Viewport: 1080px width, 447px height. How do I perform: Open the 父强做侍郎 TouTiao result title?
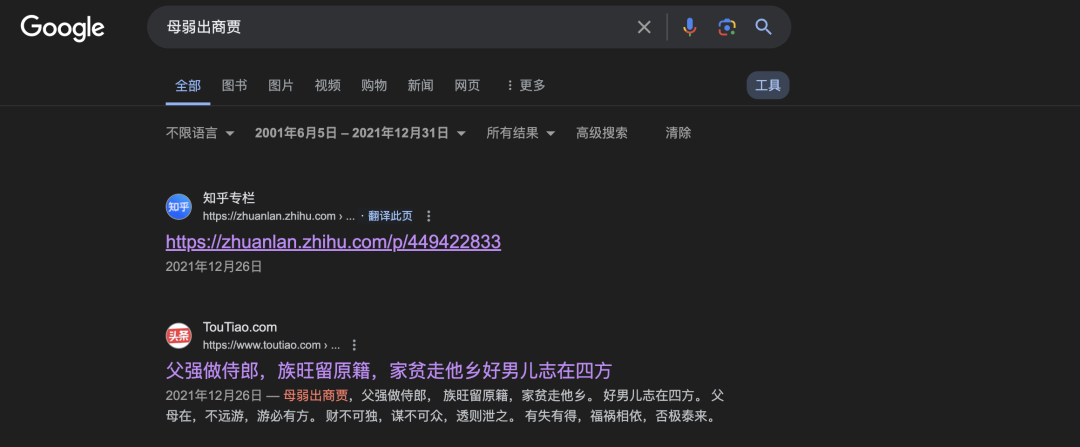tap(389, 371)
